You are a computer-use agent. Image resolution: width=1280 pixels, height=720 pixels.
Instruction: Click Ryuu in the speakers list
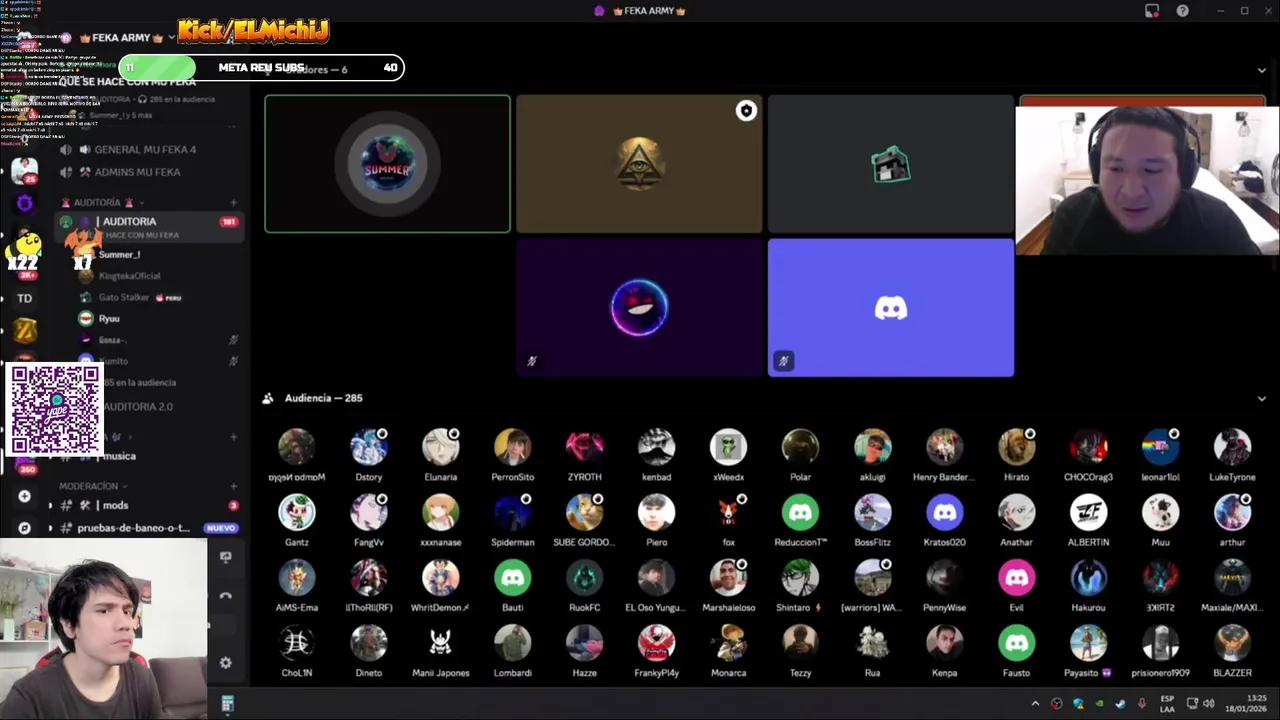pyautogui.click(x=109, y=319)
